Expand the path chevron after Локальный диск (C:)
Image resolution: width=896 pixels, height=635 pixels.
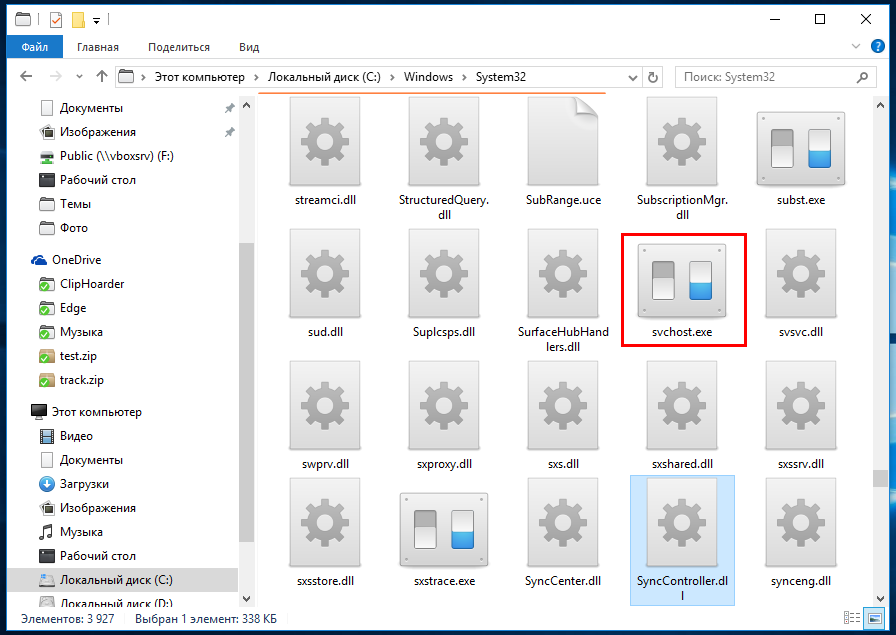[x=392, y=77]
